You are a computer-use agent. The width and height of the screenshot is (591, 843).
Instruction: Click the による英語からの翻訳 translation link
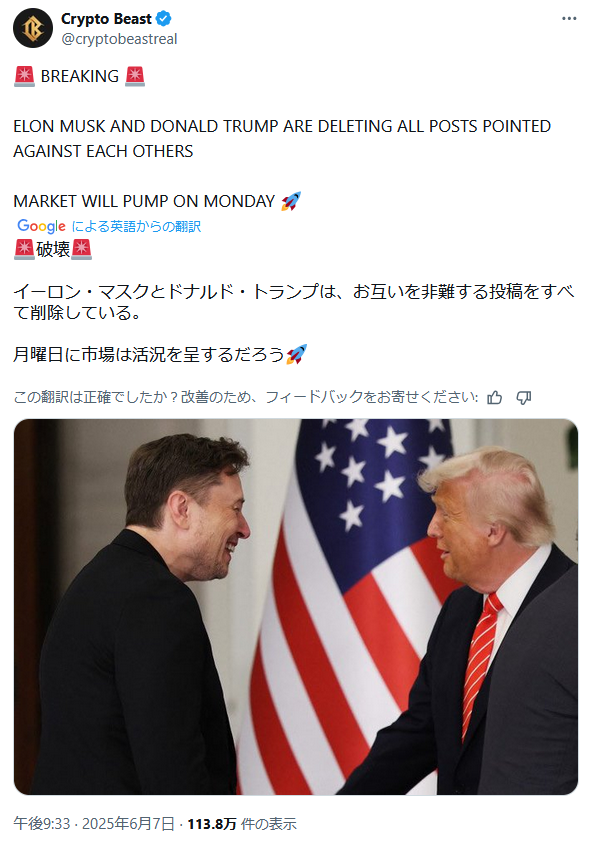[x=136, y=226]
